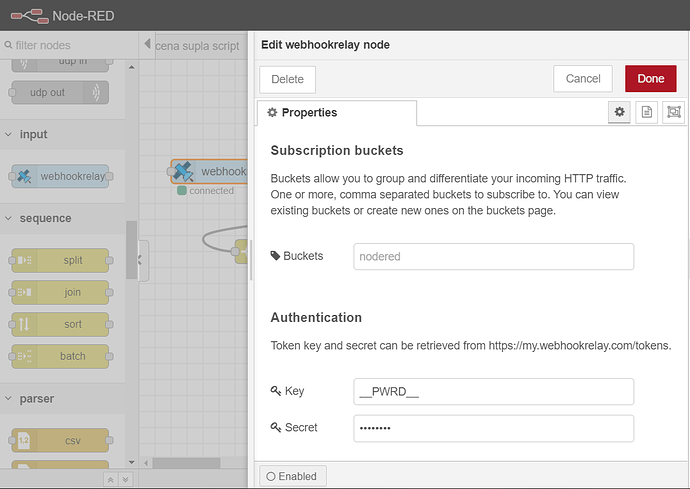Select the sort node in palette
The image size is (690, 489).
[60, 324]
